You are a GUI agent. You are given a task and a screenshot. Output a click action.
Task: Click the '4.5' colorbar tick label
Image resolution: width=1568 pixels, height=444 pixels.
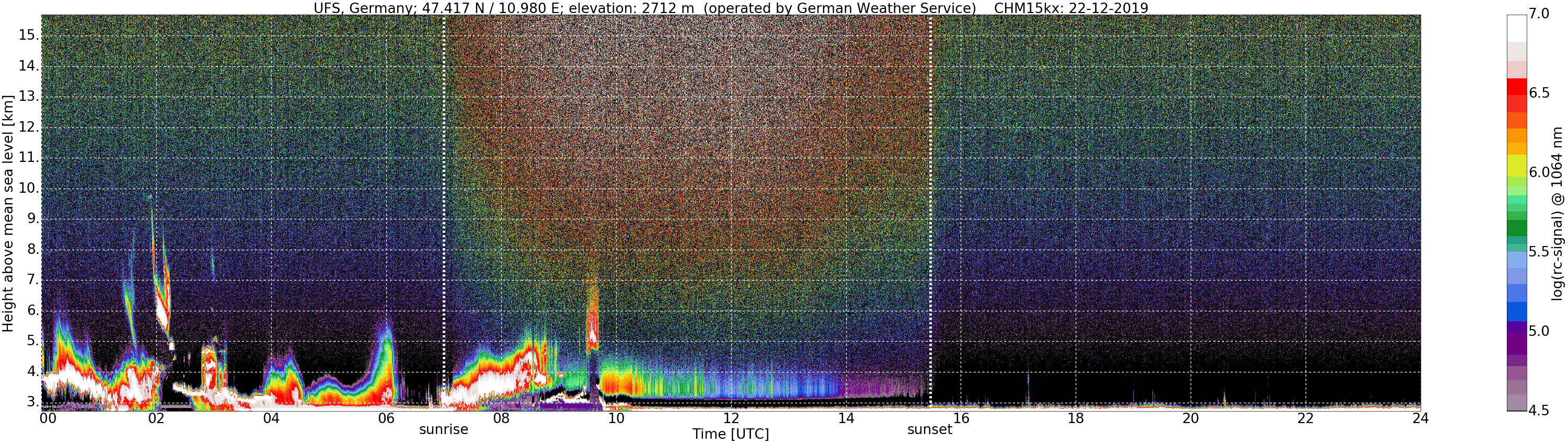1539,411
